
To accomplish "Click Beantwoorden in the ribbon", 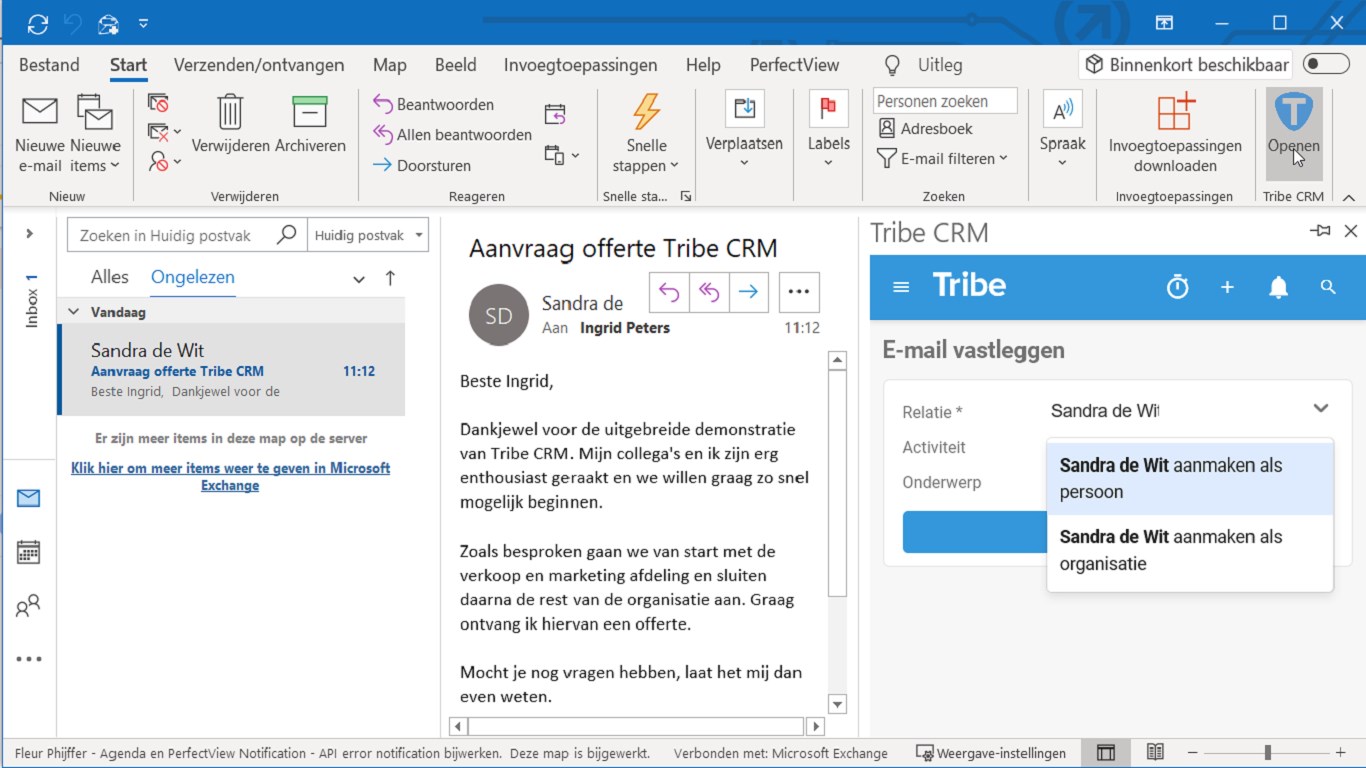I will (x=433, y=104).
